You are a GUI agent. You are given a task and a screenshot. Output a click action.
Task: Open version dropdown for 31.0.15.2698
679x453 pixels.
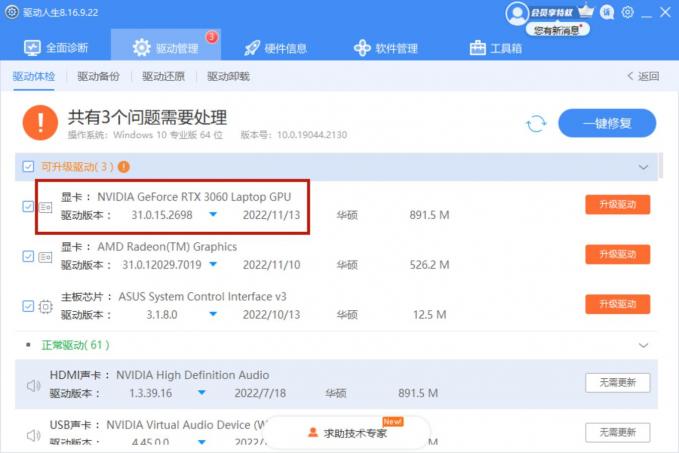click(x=213, y=214)
